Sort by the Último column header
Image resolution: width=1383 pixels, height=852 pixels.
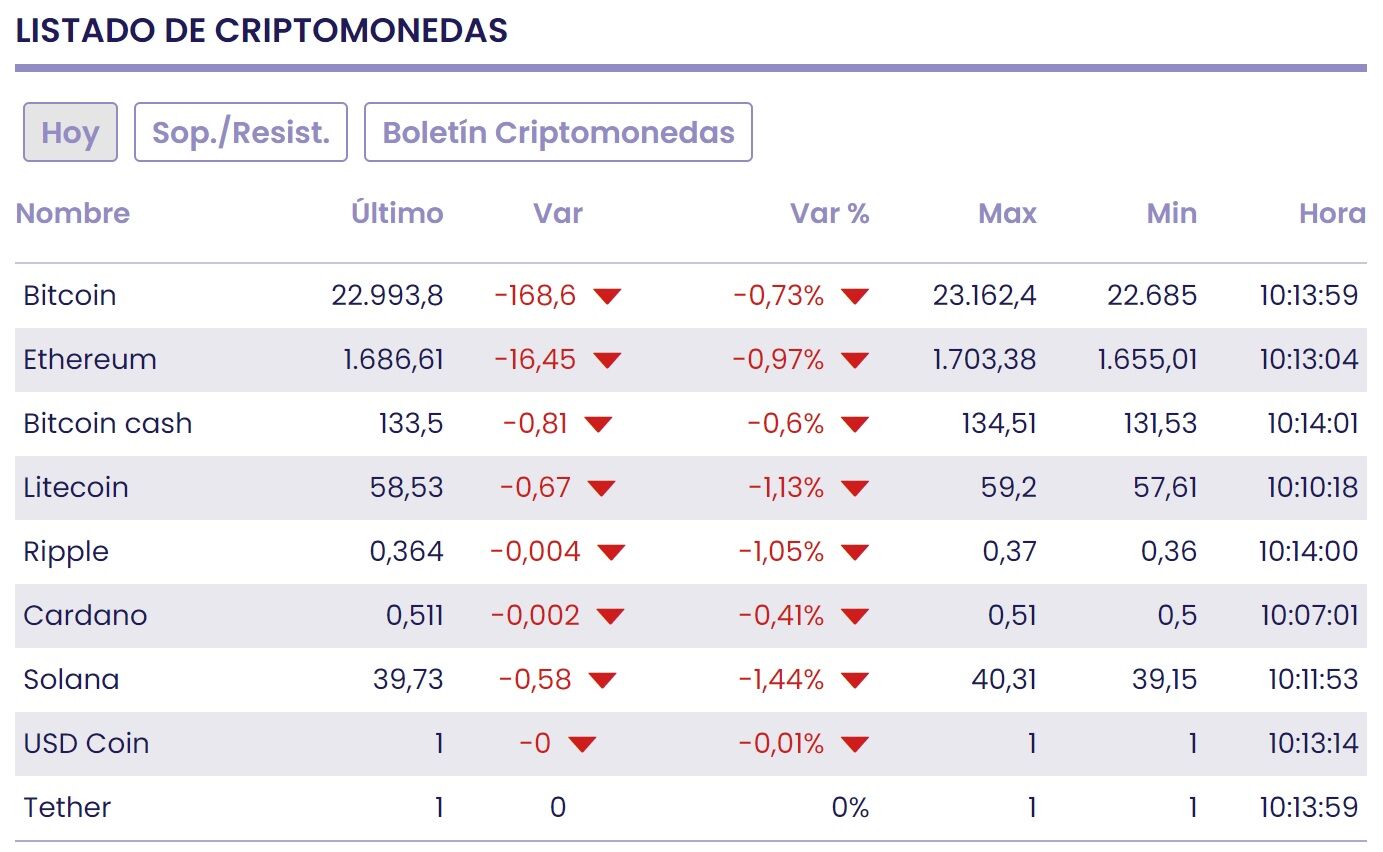(397, 213)
